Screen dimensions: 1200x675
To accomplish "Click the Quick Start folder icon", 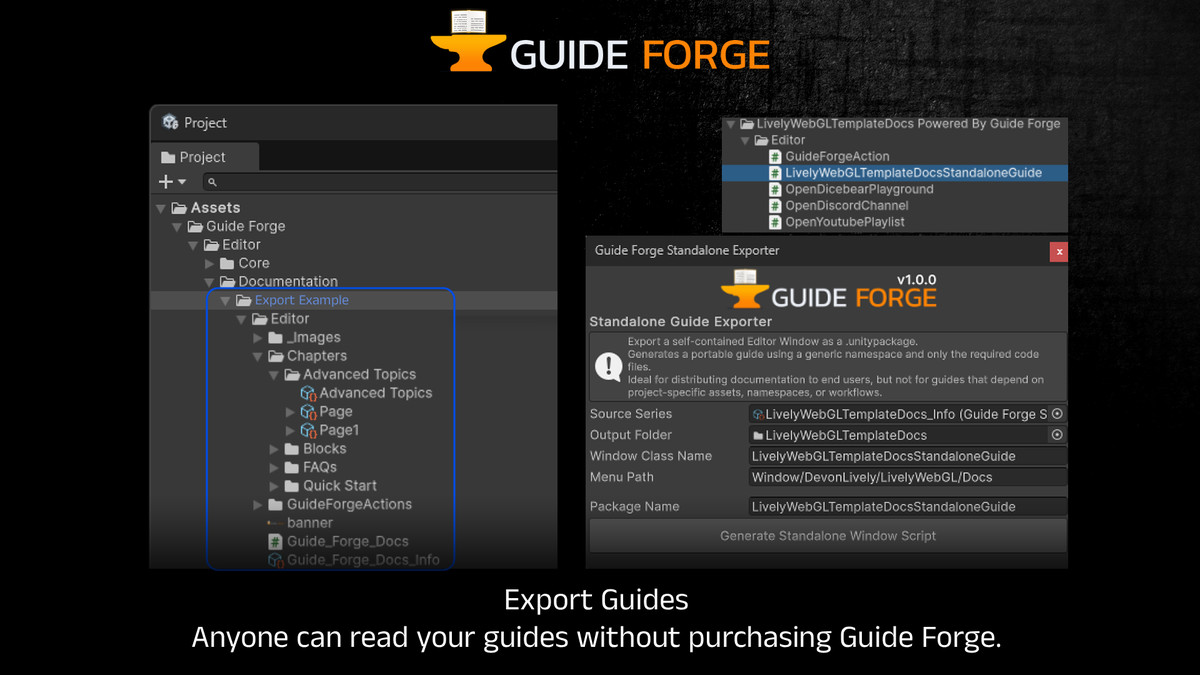I will (291, 486).
